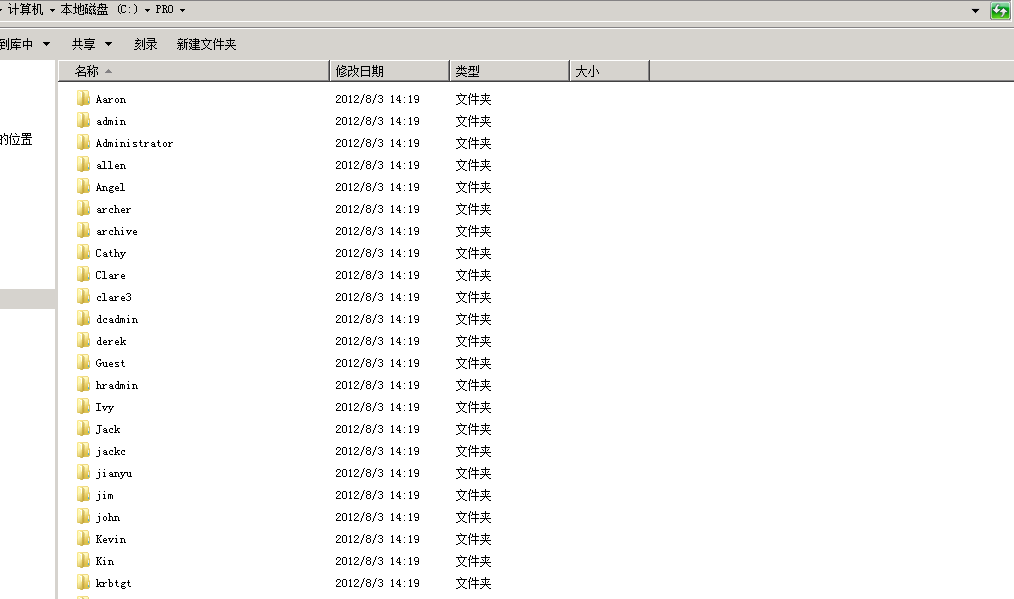The height and width of the screenshot is (599, 1014).
Task: Click the Kevin folder icon
Action: (x=83, y=538)
